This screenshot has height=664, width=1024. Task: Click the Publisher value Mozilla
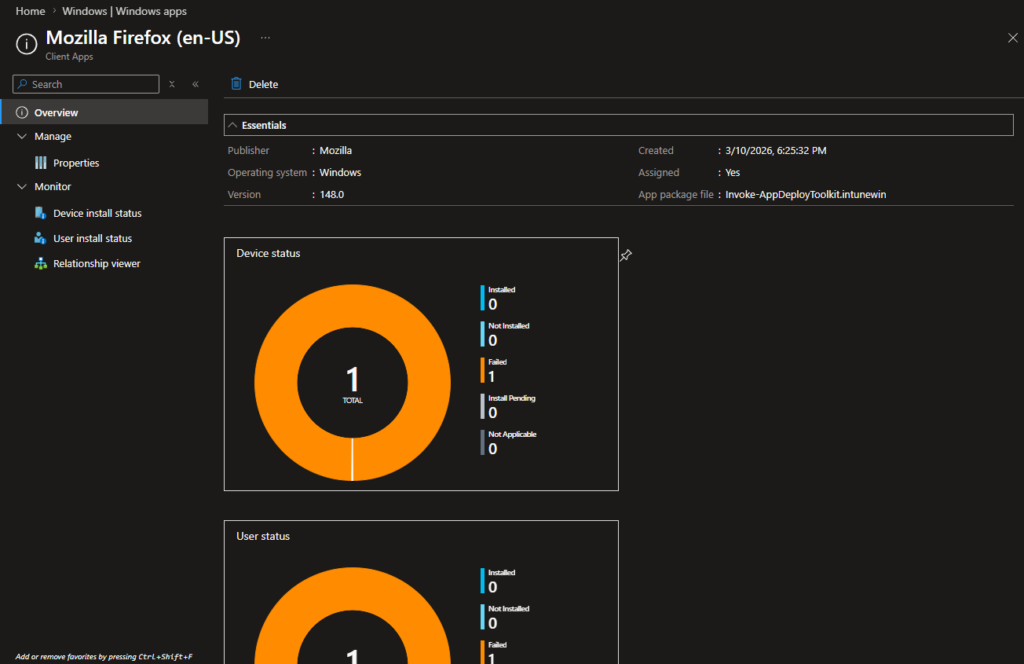(x=336, y=150)
